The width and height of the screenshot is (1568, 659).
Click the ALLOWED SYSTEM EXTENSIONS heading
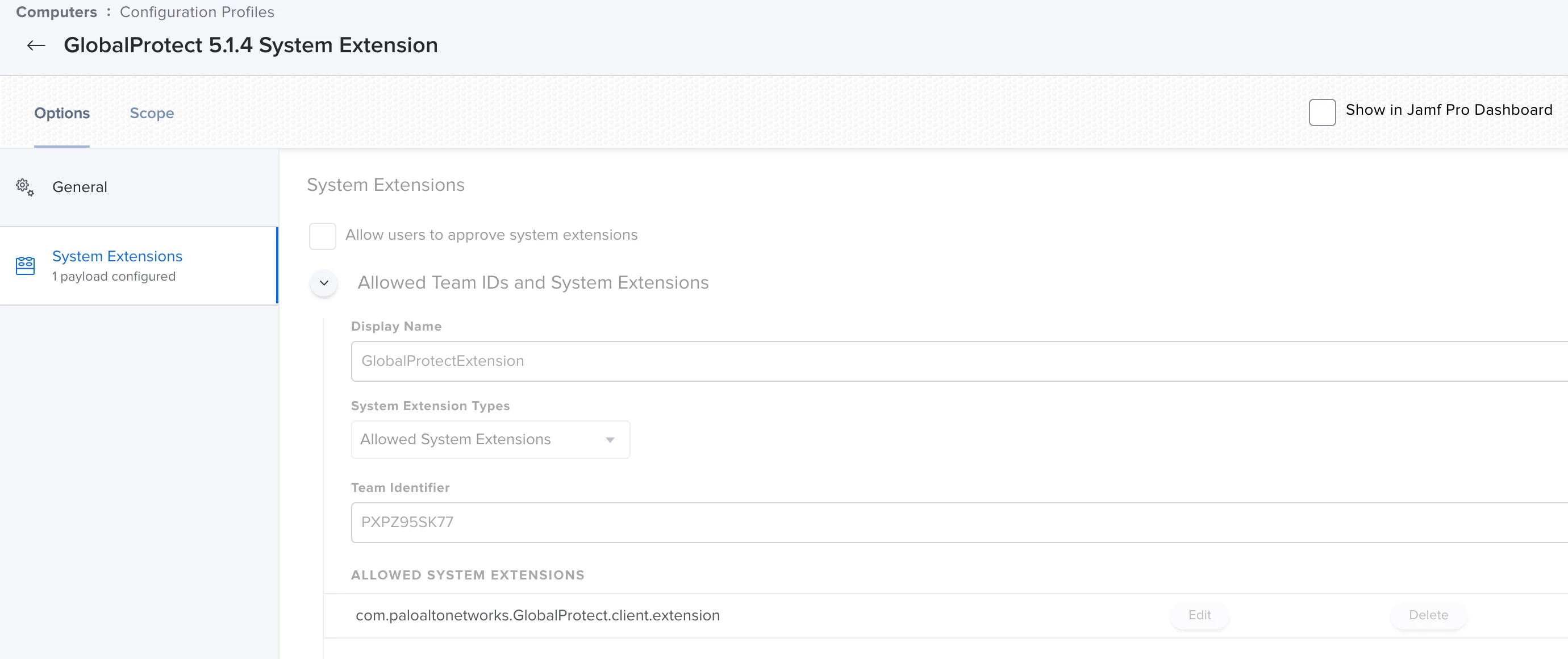468,574
